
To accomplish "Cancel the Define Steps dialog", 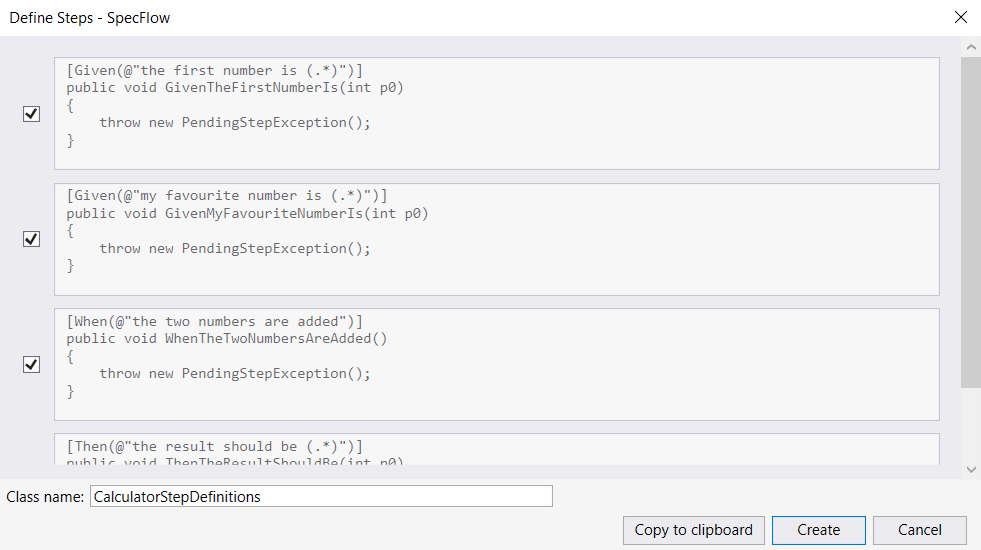I will click(x=919, y=530).
